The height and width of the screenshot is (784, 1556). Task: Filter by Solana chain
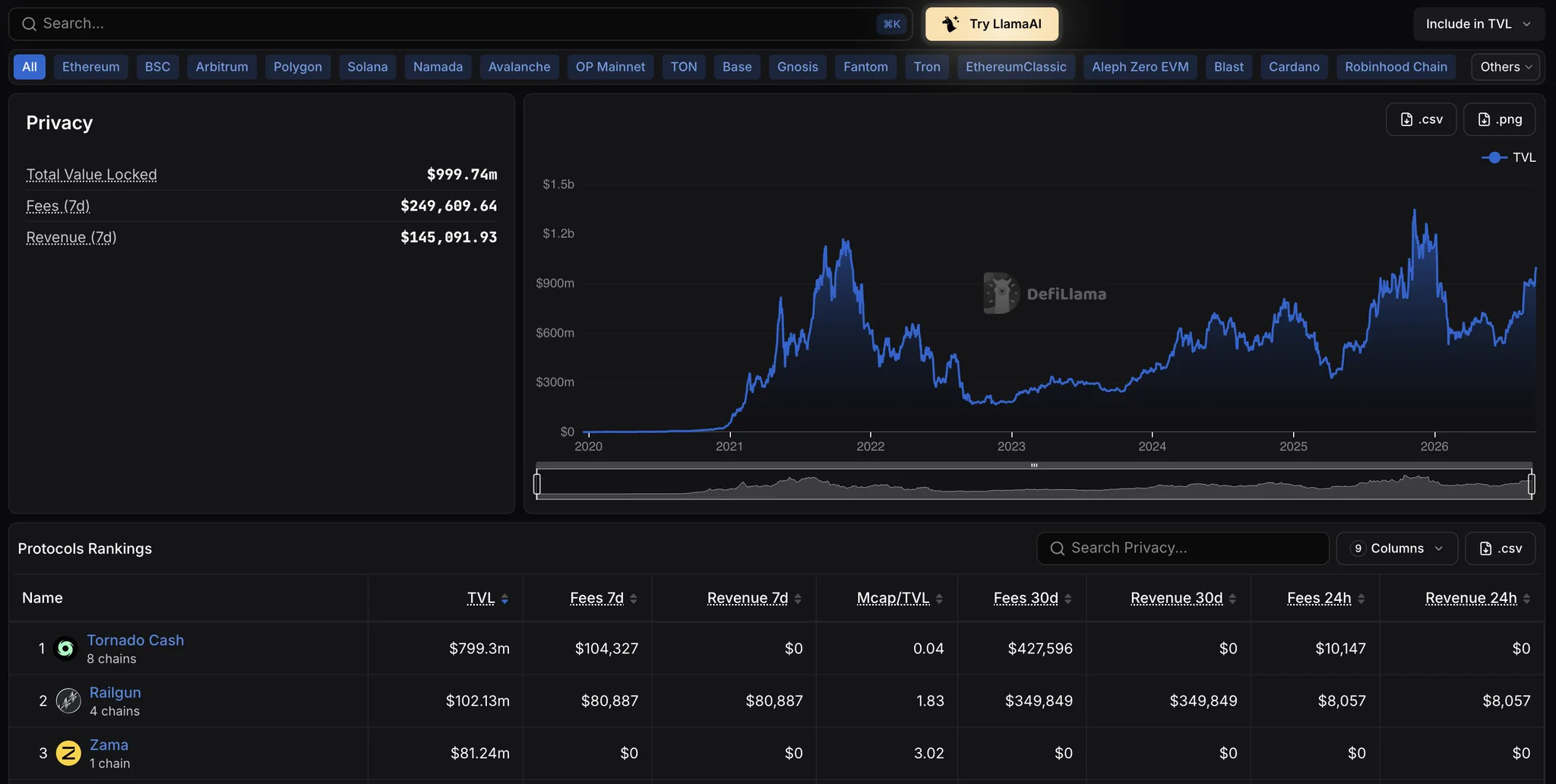point(368,67)
